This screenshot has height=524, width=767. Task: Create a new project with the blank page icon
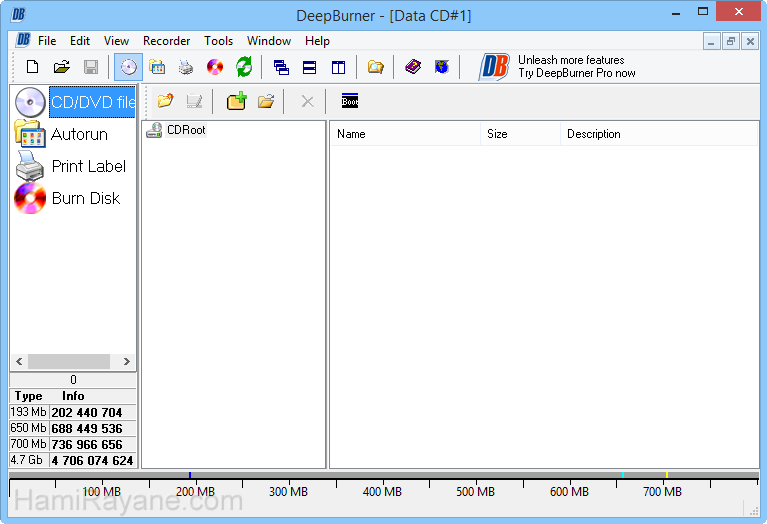(32, 67)
